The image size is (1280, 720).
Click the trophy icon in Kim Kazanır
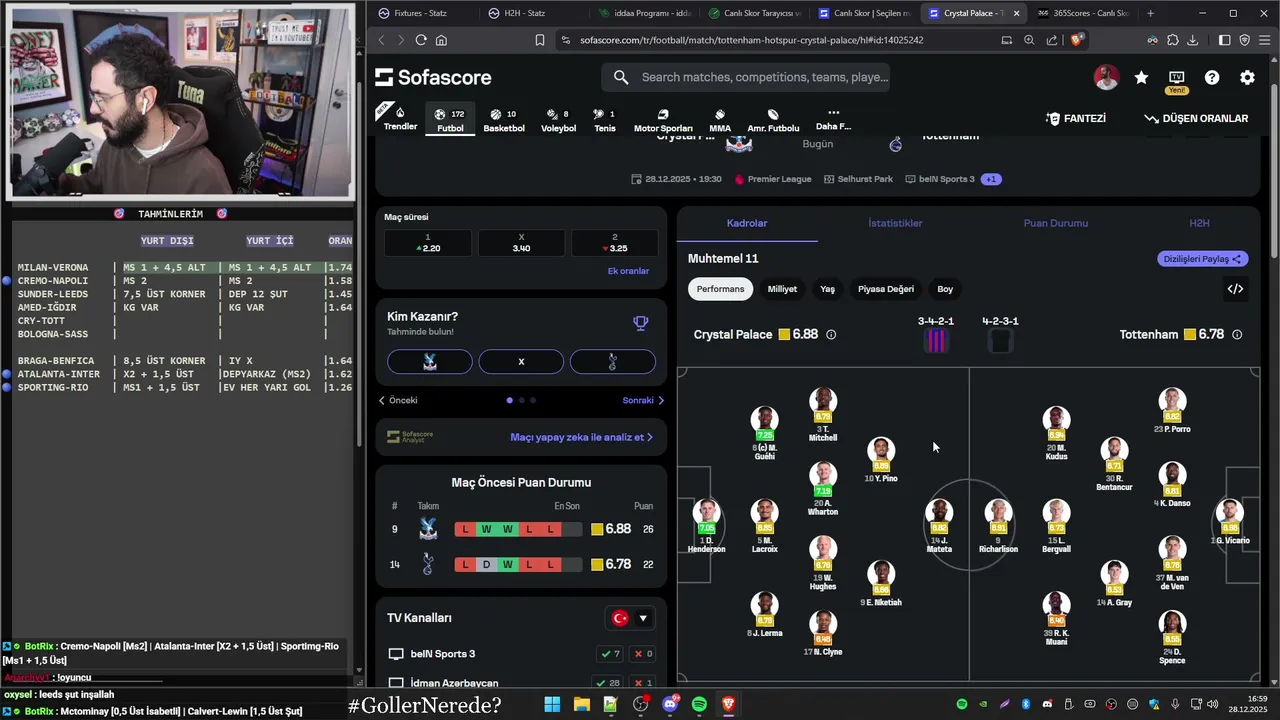pyautogui.click(x=641, y=322)
